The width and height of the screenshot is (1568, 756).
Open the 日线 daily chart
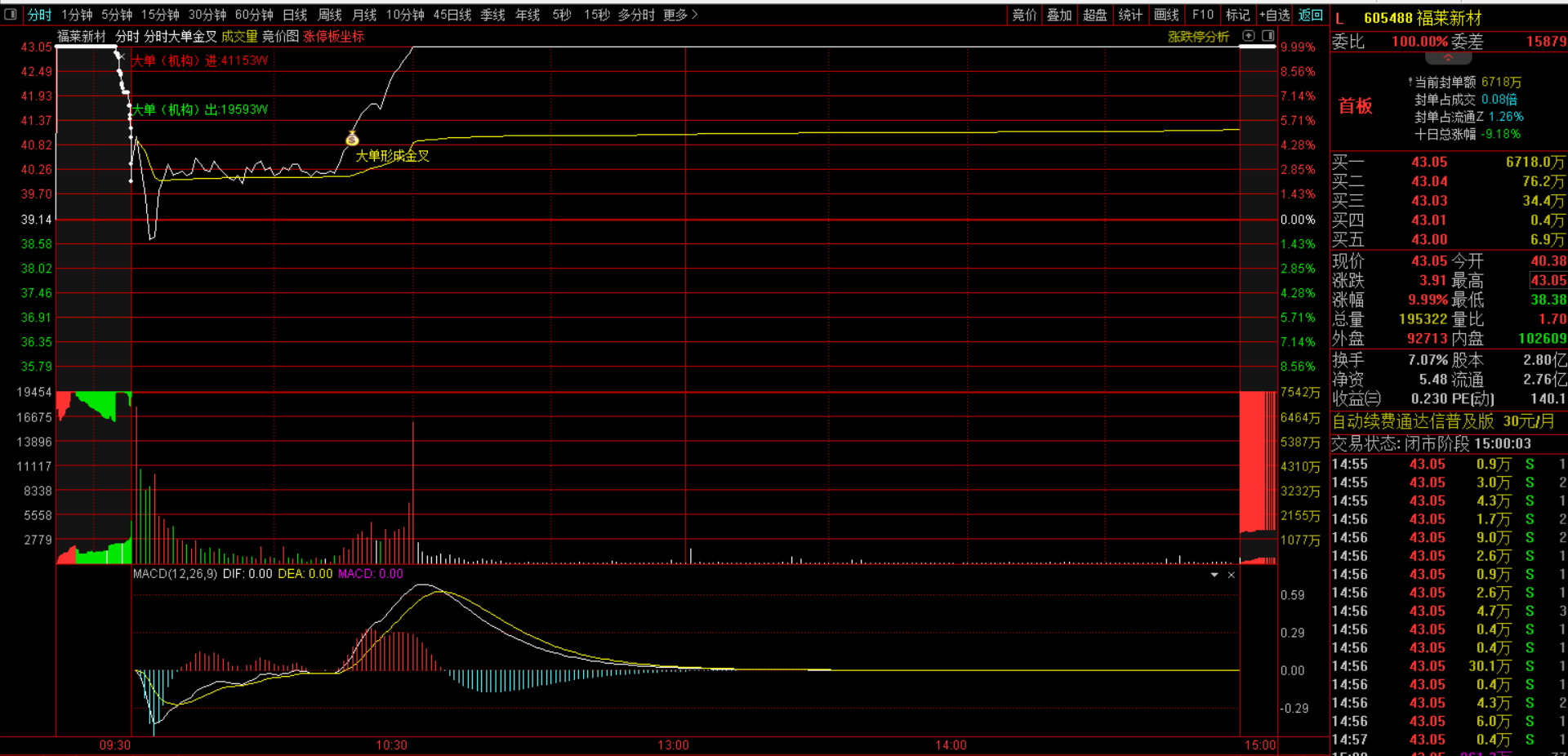click(x=295, y=15)
